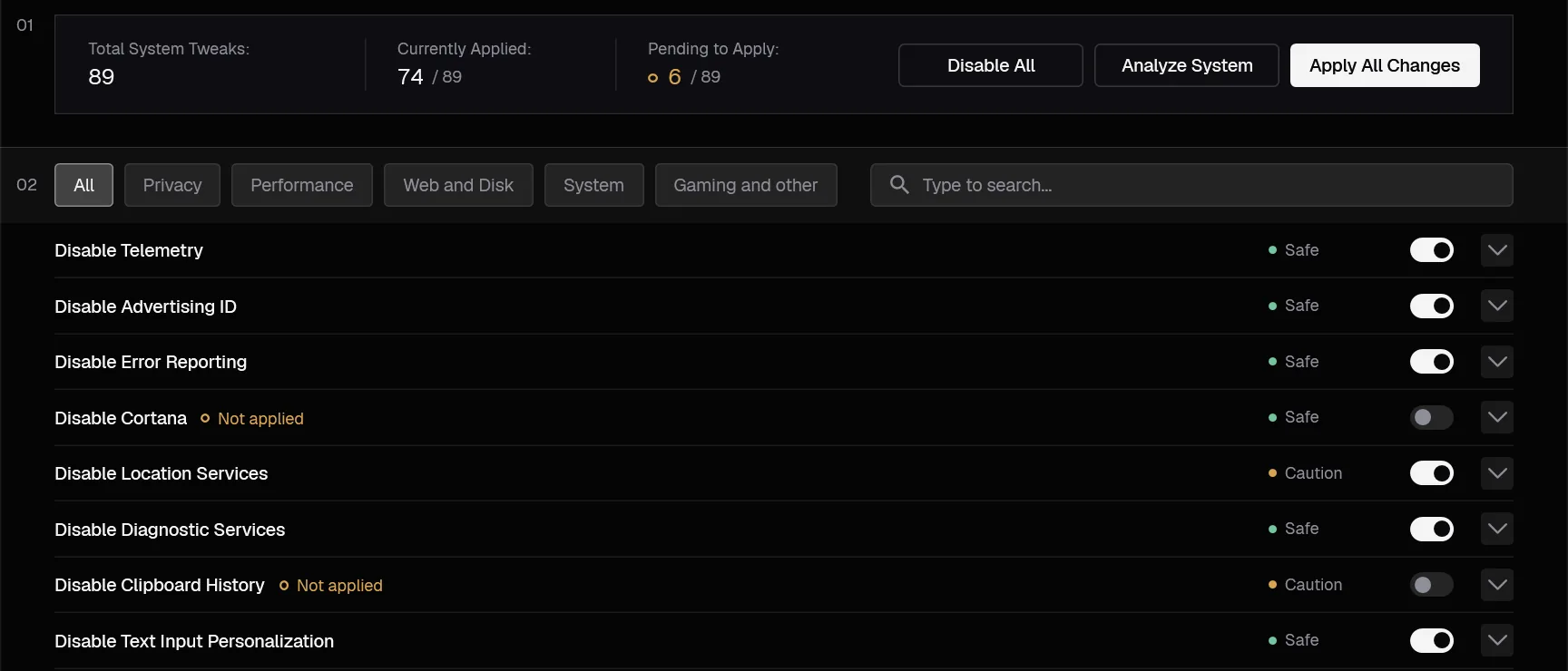Toggle Disable Text Input Personalization switch
This screenshot has width=1568, height=671.
(1432, 640)
